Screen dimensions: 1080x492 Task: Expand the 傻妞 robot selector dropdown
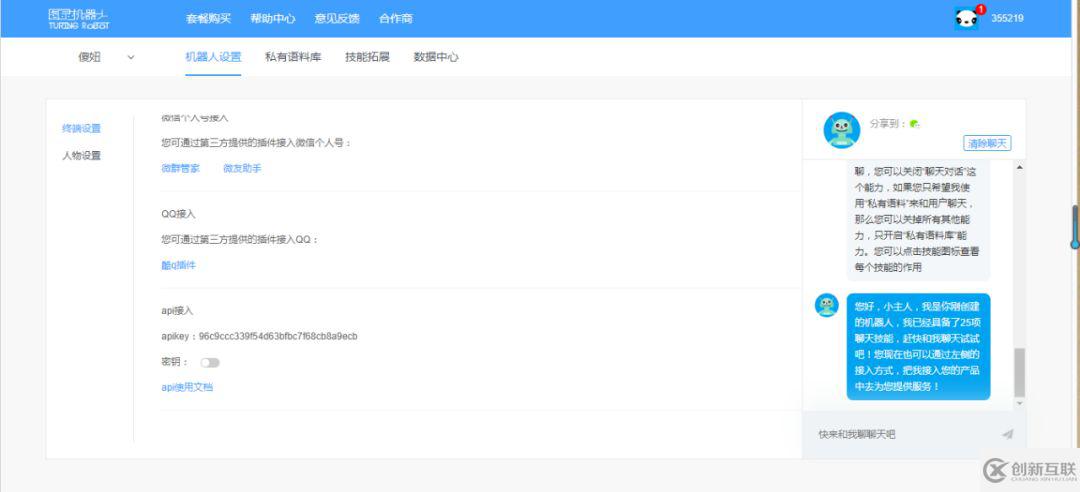coord(130,57)
